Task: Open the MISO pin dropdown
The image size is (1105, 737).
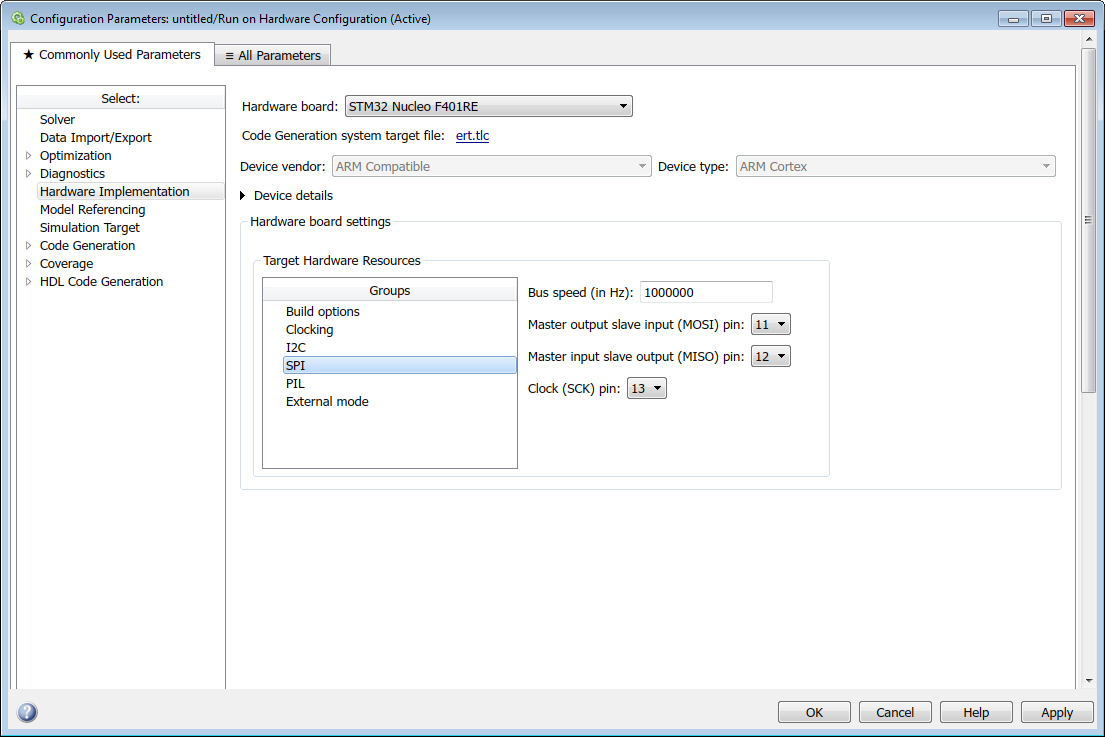Action: coord(770,356)
